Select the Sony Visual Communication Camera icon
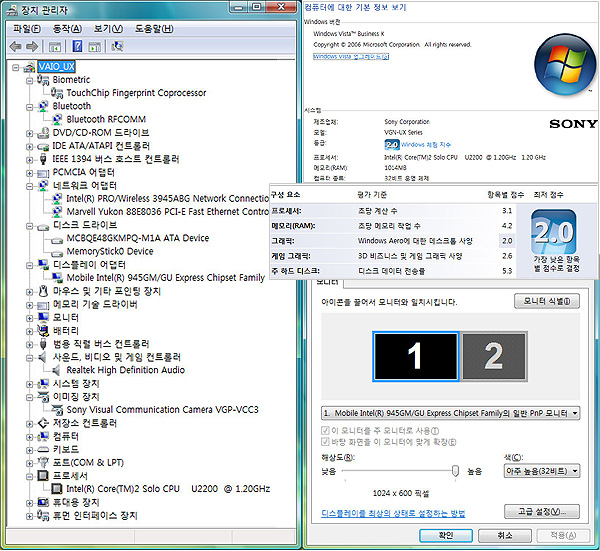 pos(57,410)
